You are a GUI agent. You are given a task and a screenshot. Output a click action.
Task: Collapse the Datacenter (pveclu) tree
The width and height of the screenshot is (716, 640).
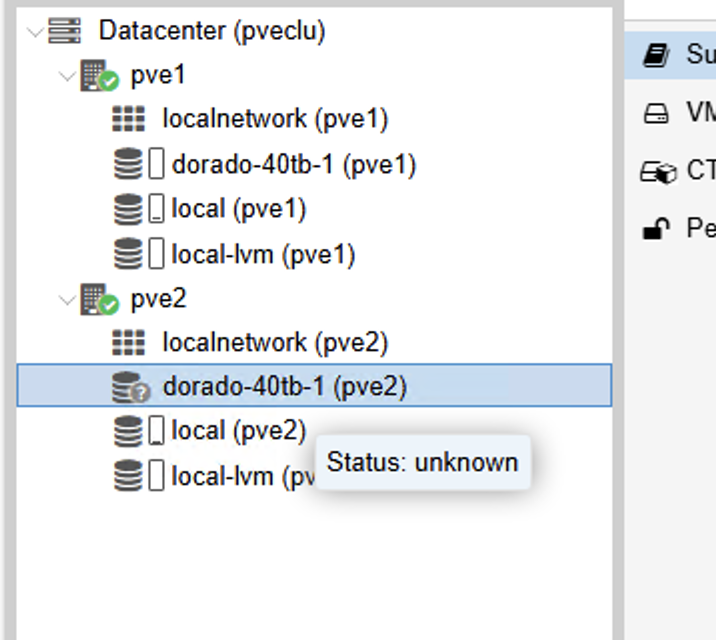pos(35,32)
